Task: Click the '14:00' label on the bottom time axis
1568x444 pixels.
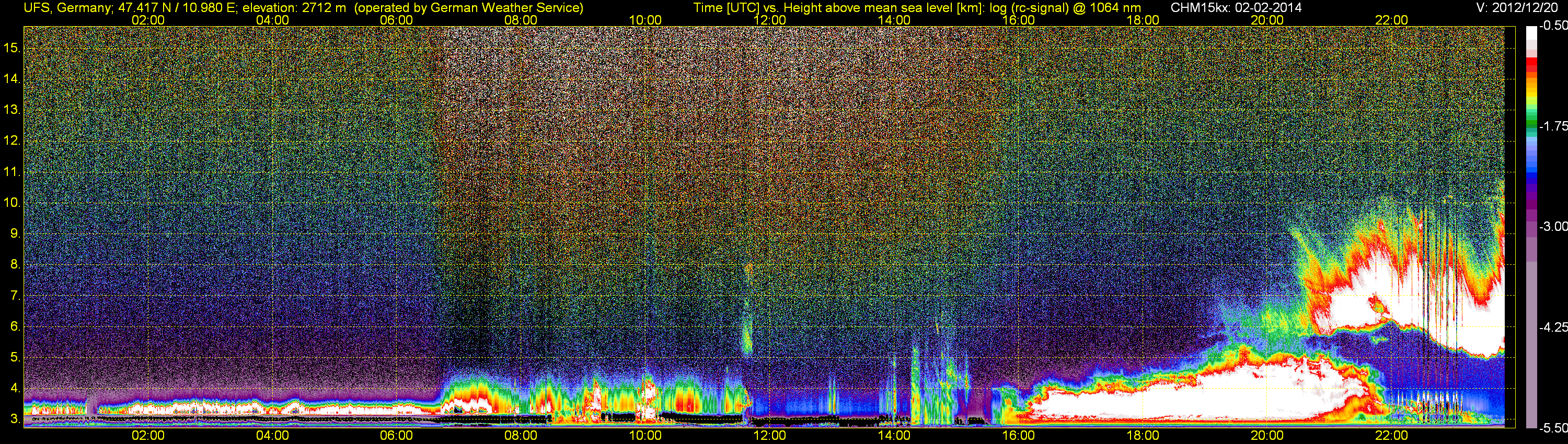Action: [x=894, y=436]
